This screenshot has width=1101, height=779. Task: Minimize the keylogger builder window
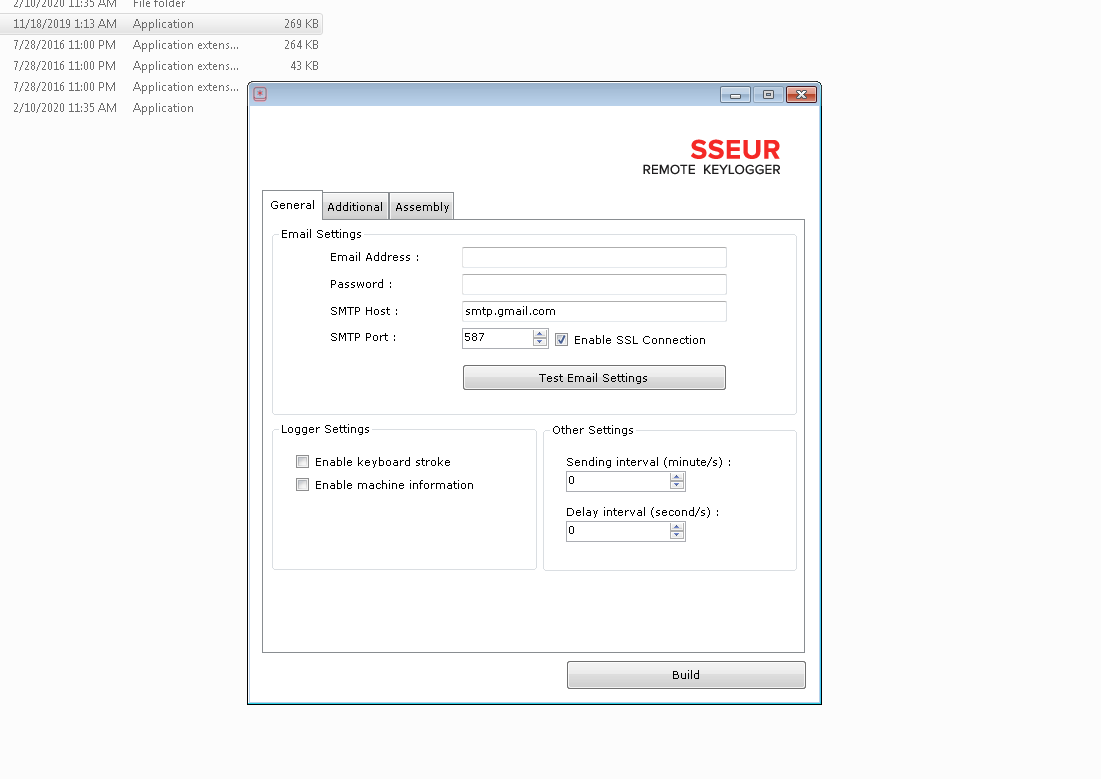pos(735,95)
